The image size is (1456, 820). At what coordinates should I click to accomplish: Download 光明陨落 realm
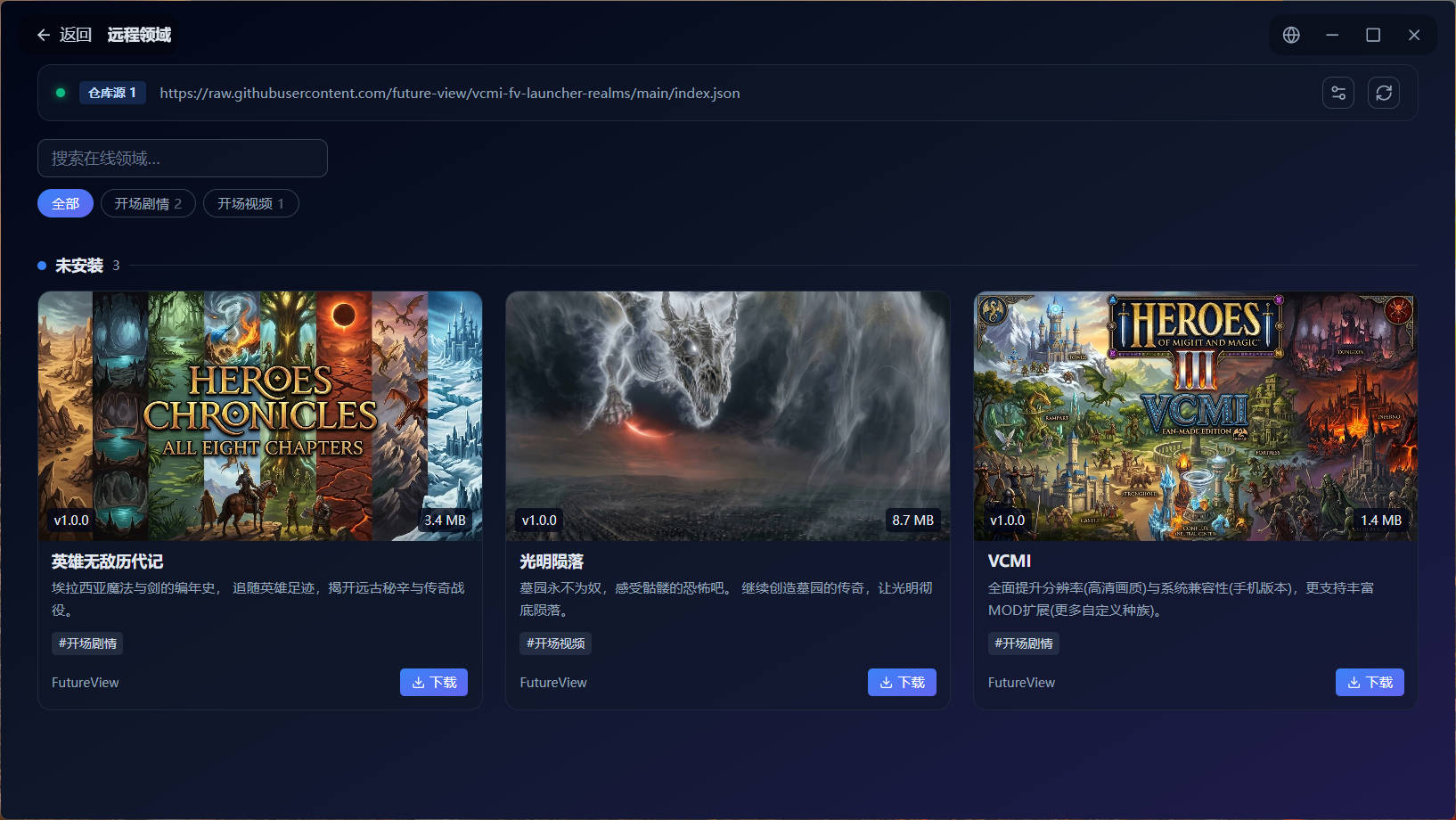tap(902, 682)
